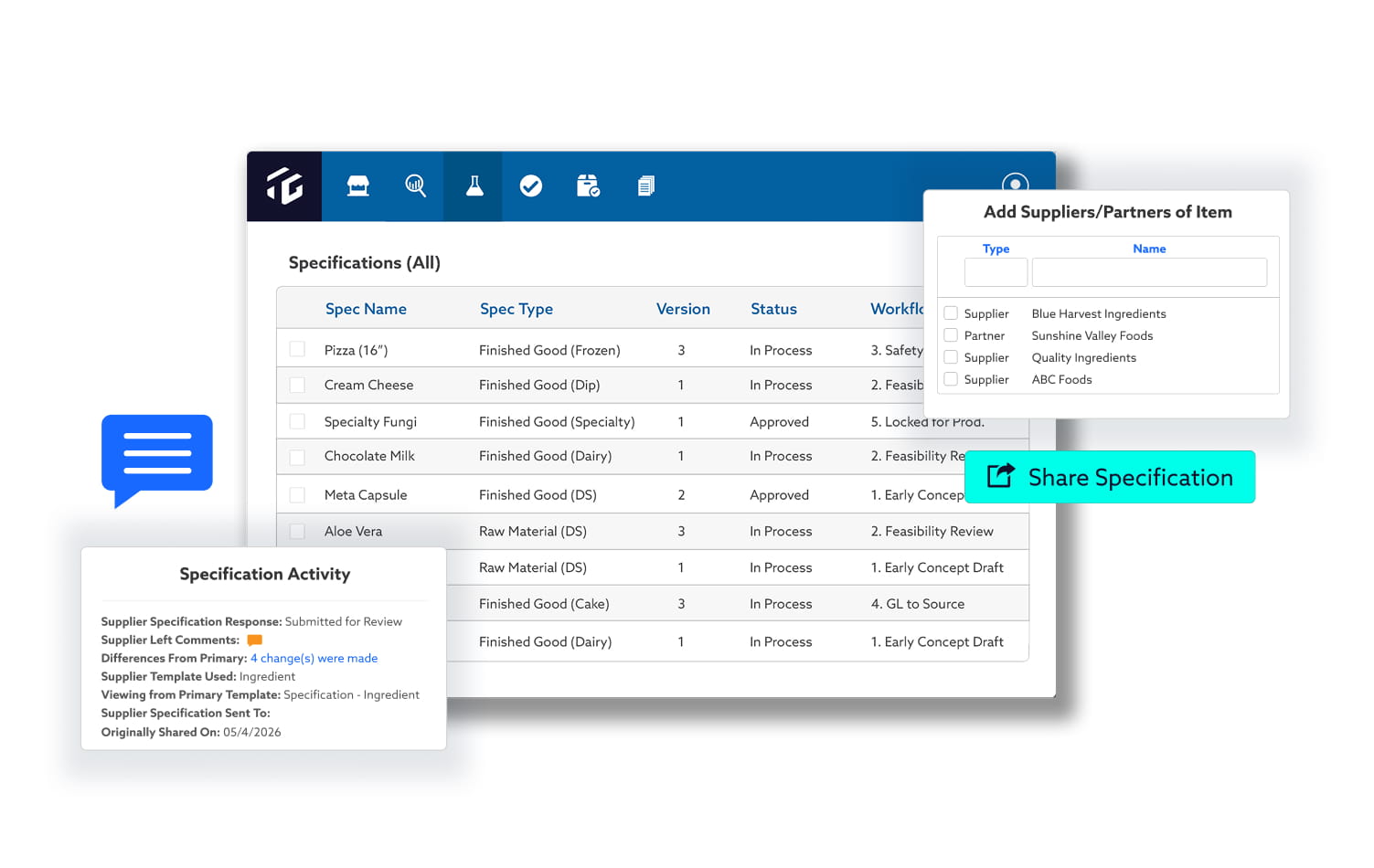Check the Pizza (16") row checkbox
Screen dimensions: 1374x868
(x=297, y=349)
